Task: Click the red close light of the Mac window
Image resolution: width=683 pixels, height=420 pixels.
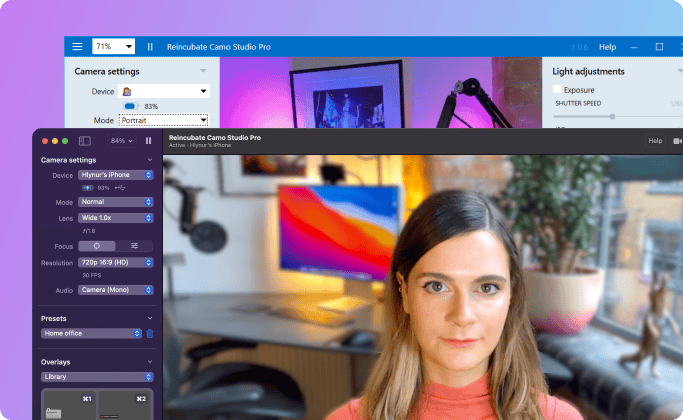Action: click(45, 141)
